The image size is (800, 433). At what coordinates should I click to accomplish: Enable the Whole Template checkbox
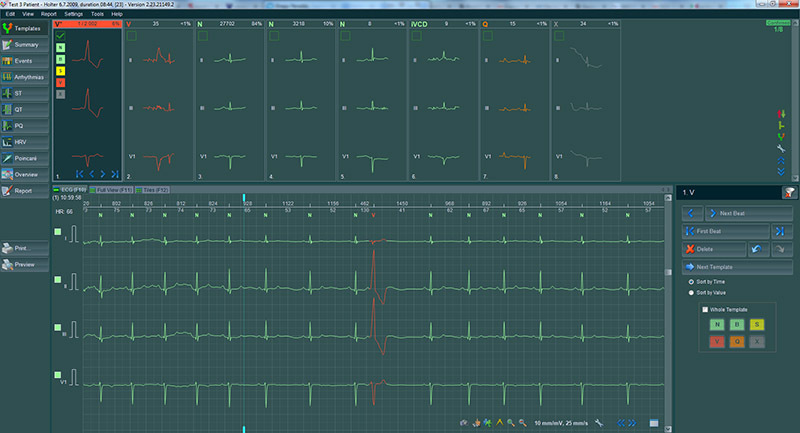click(704, 310)
